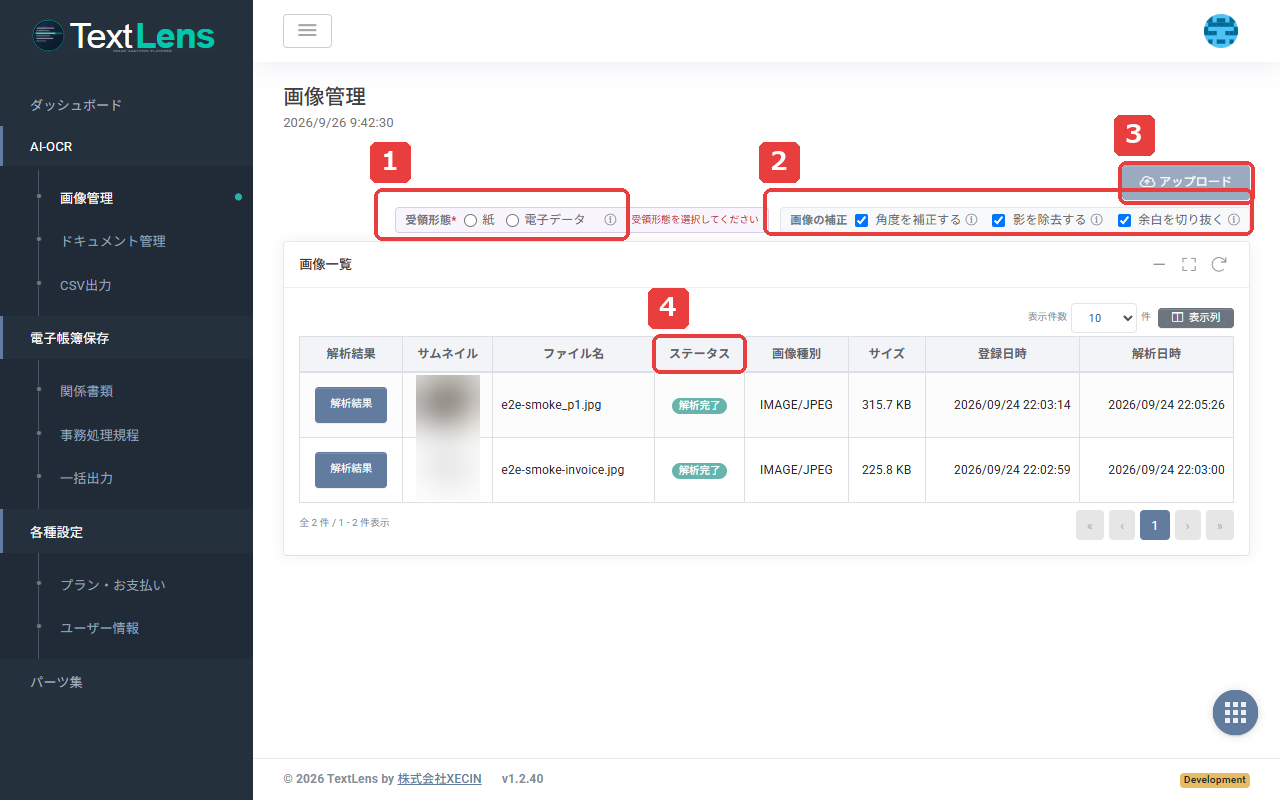Click file name e2e-smoke-invoice.jpg
This screenshot has width=1280, height=800.
563,470
